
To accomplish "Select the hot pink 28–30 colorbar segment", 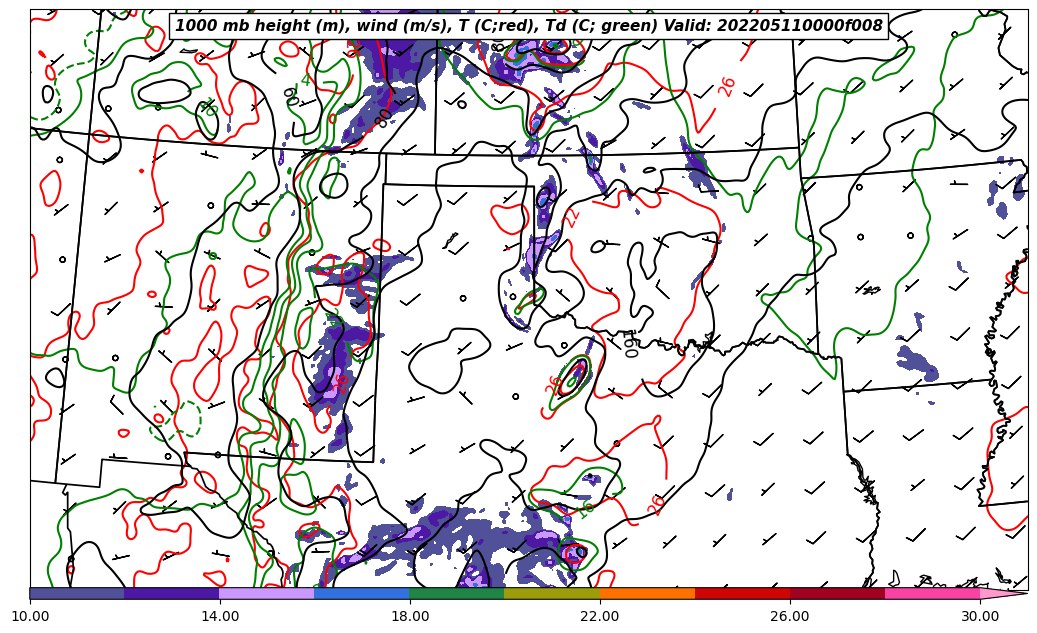I will point(933,593).
